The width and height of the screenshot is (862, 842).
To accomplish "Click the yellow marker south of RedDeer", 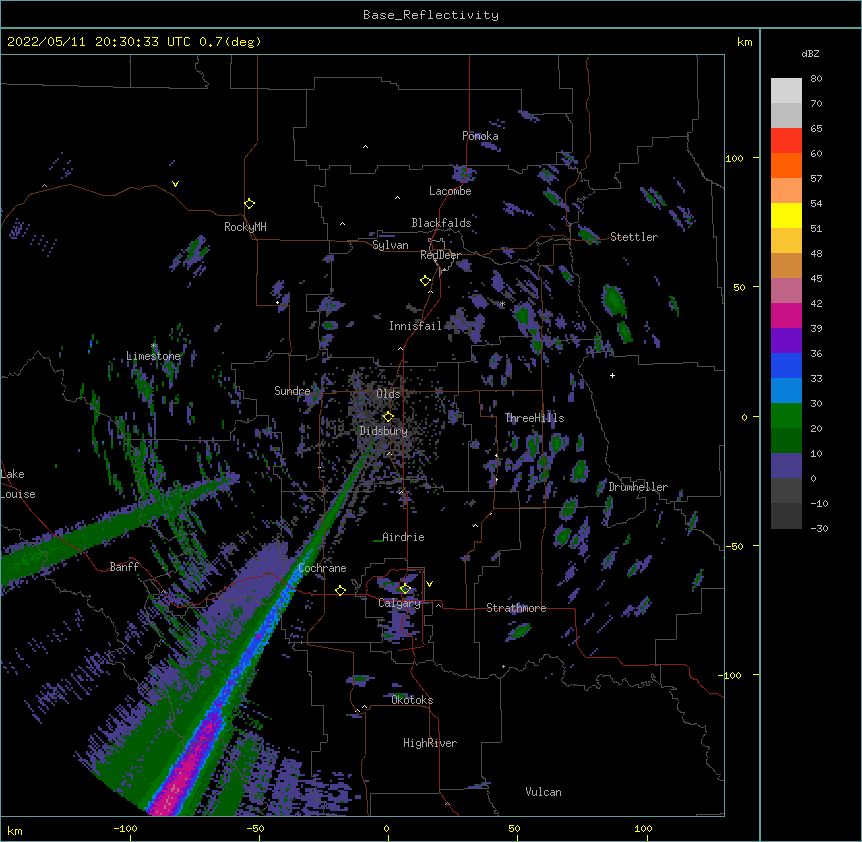I will click(425, 281).
